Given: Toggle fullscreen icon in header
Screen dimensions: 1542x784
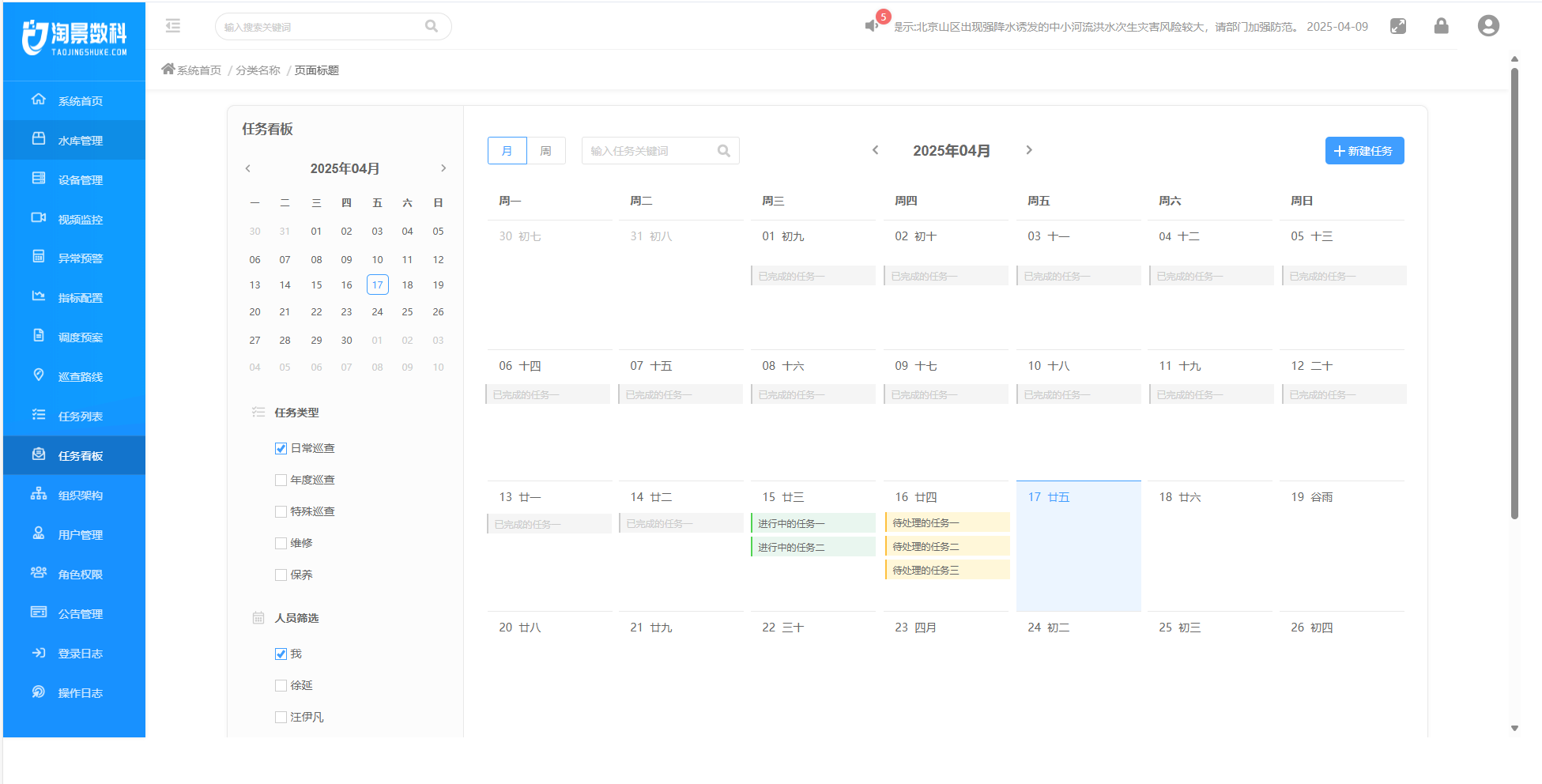Looking at the screenshot, I should (1398, 26).
